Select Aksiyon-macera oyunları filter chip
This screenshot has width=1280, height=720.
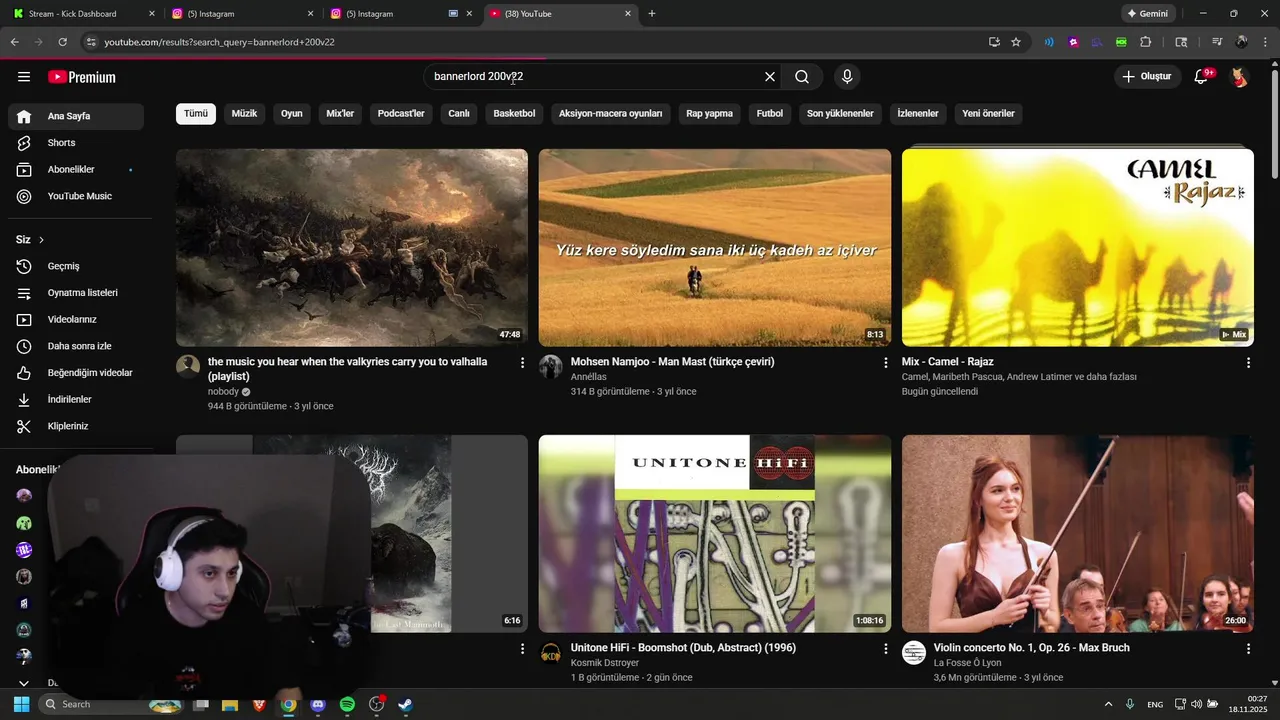(x=611, y=113)
